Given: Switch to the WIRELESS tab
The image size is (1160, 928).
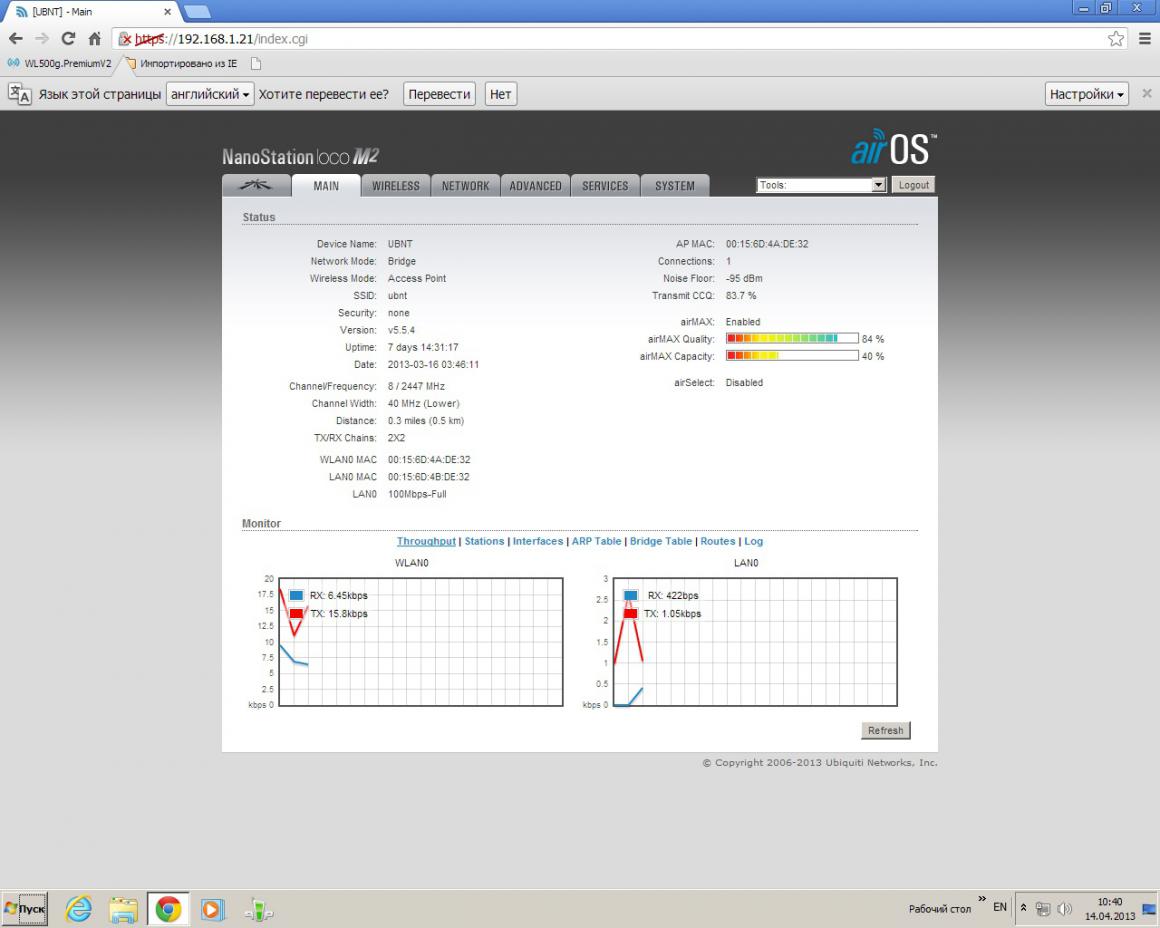Looking at the screenshot, I should (396, 186).
